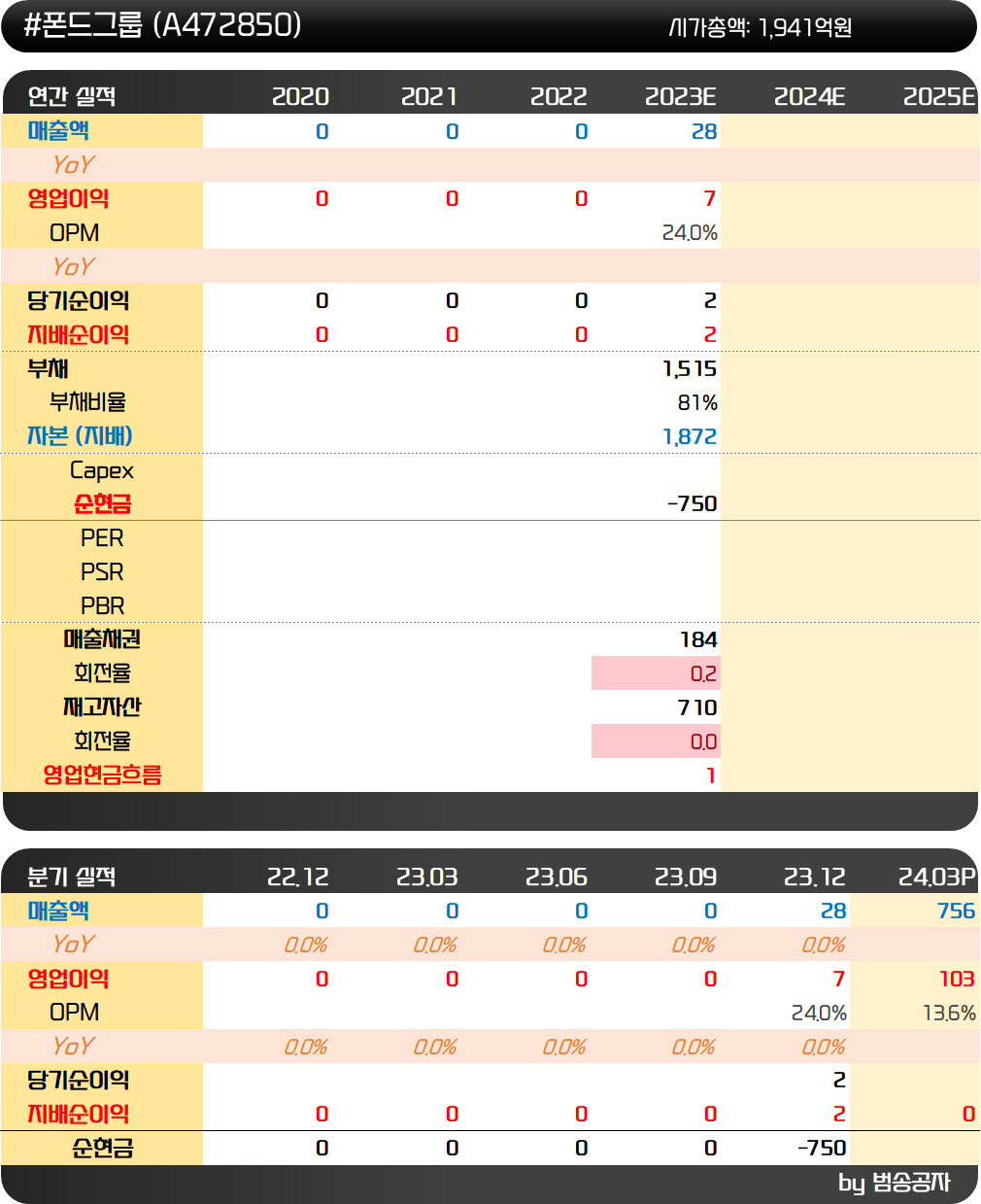The width and height of the screenshot is (981, 1204).
Task: Click the 지배순이익 label in annual table
Action: (78, 334)
